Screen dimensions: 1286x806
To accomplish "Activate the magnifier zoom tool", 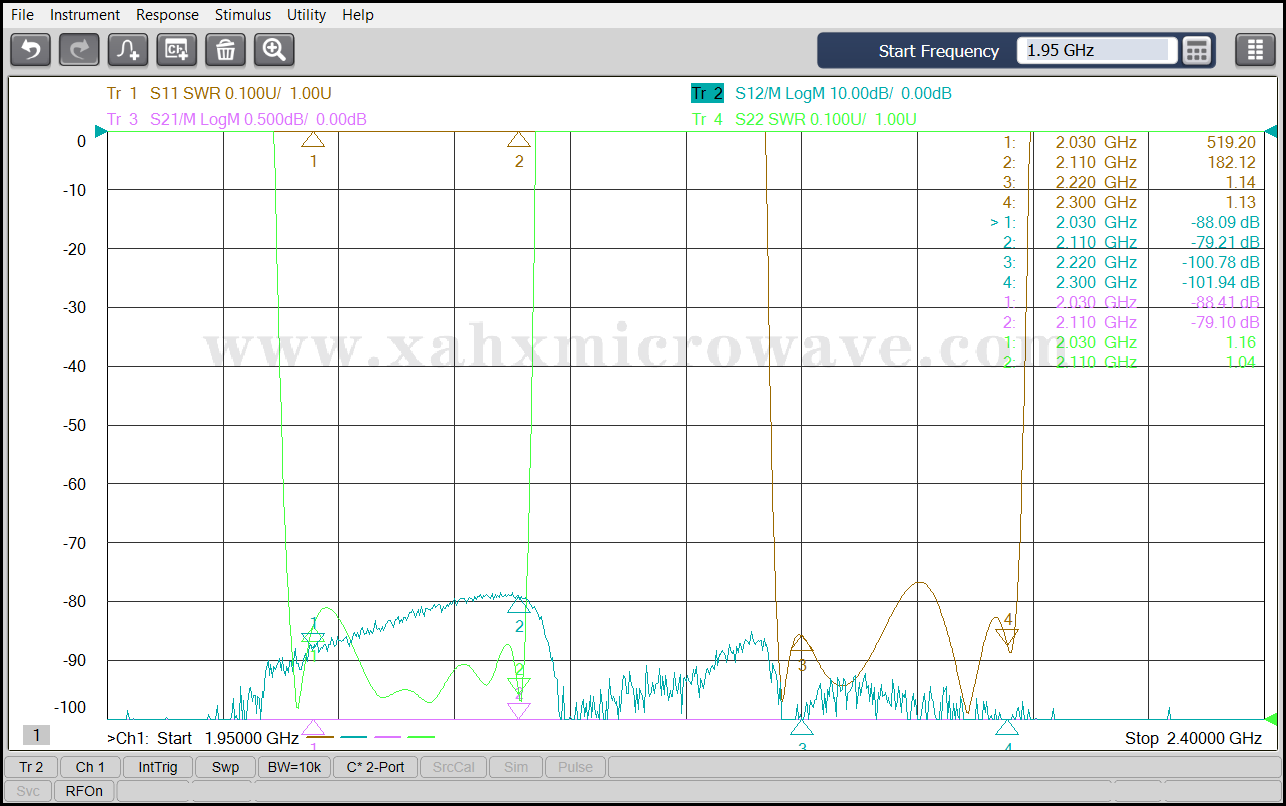I will click(x=274, y=49).
